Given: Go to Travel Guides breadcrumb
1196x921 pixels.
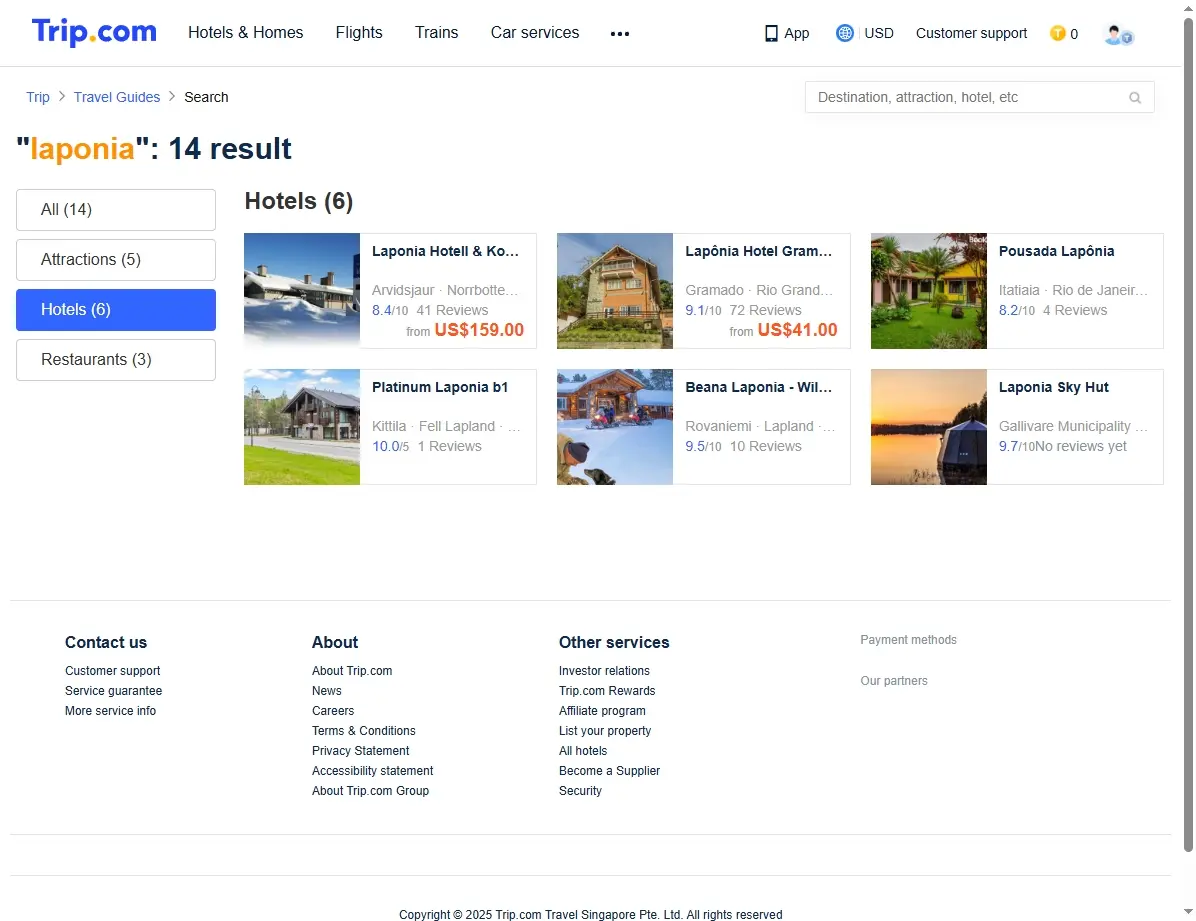Looking at the screenshot, I should (117, 97).
